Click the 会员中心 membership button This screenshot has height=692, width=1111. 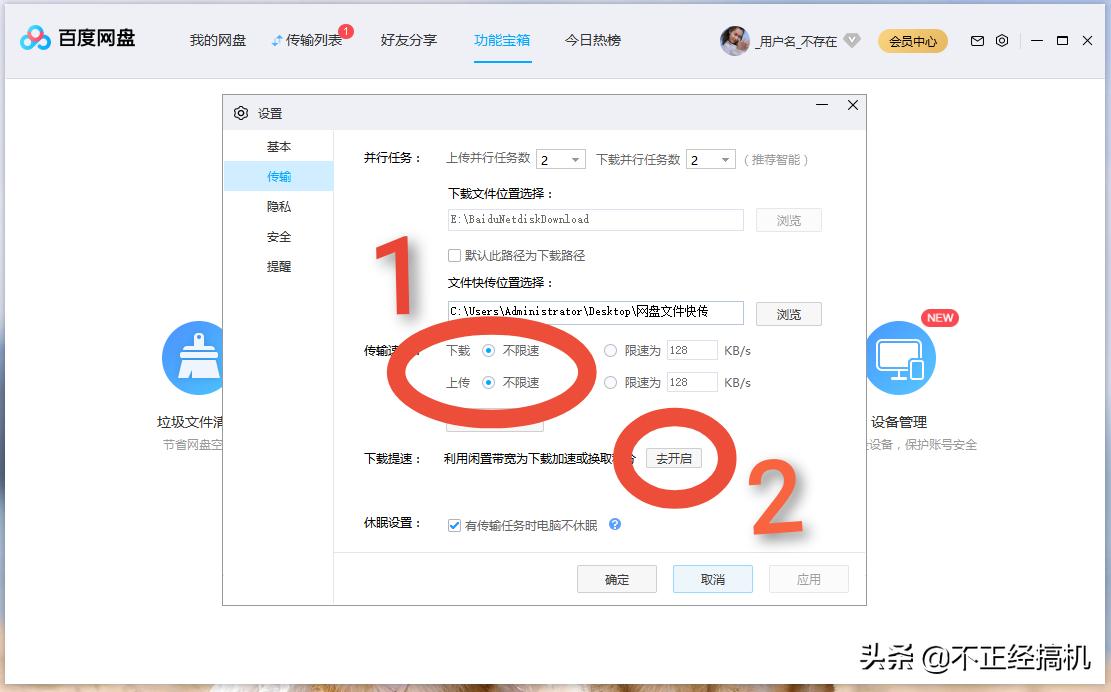[912, 41]
